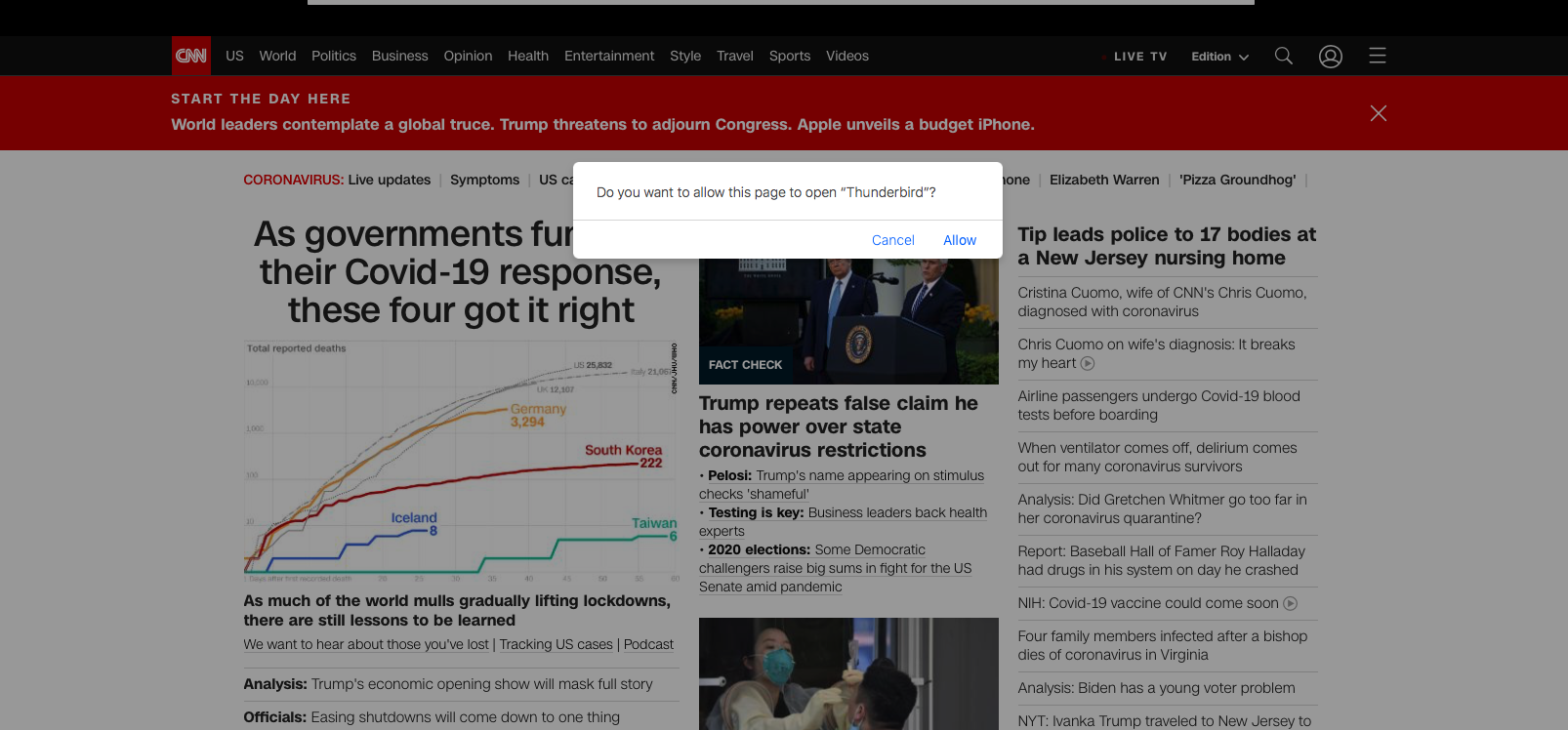Open the Coronavirus Live updates link
Screen dimensions: 1568x730
click(x=390, y=180)
